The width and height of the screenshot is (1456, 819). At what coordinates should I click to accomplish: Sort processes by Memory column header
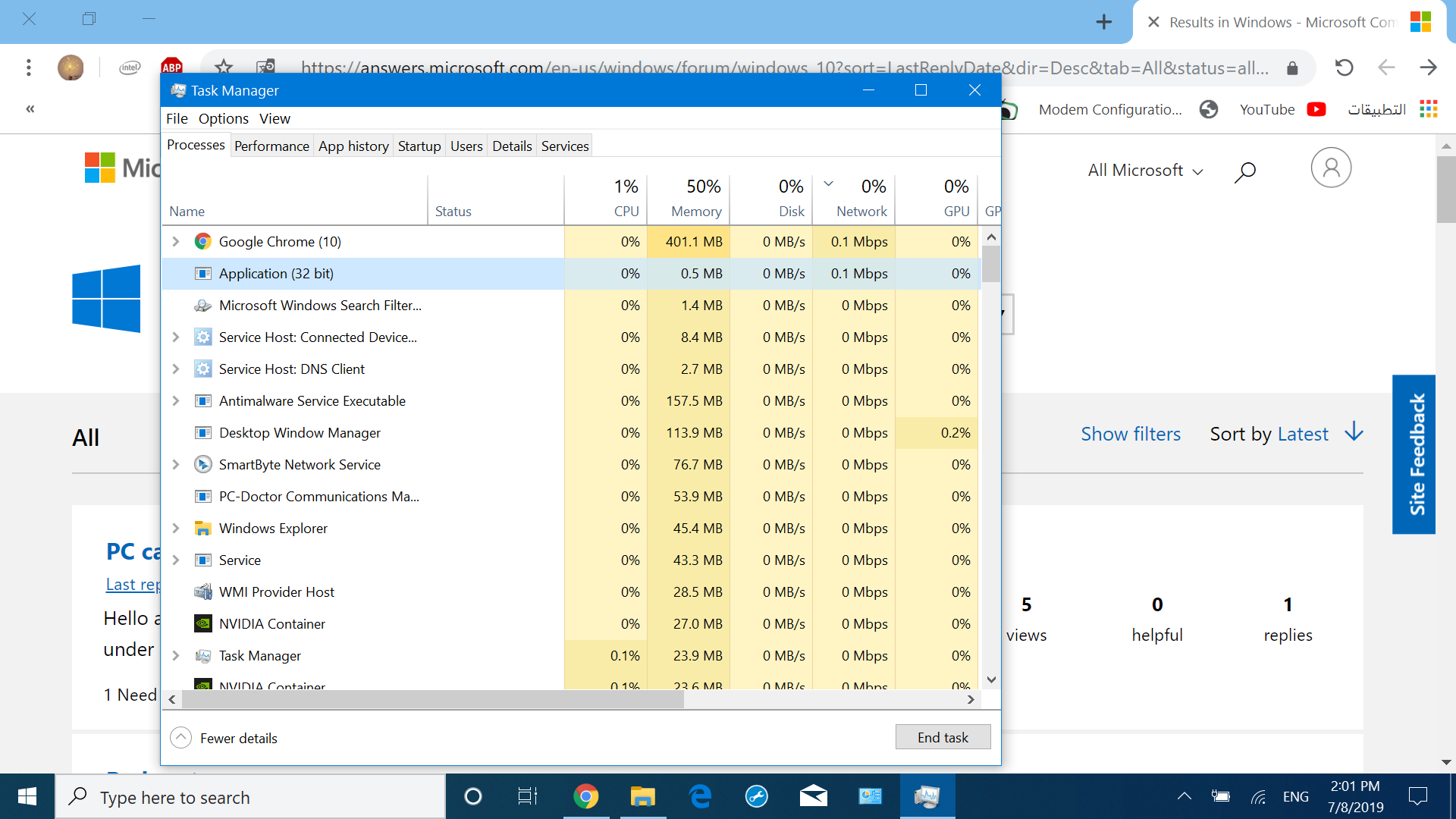(x=689, y=199)
